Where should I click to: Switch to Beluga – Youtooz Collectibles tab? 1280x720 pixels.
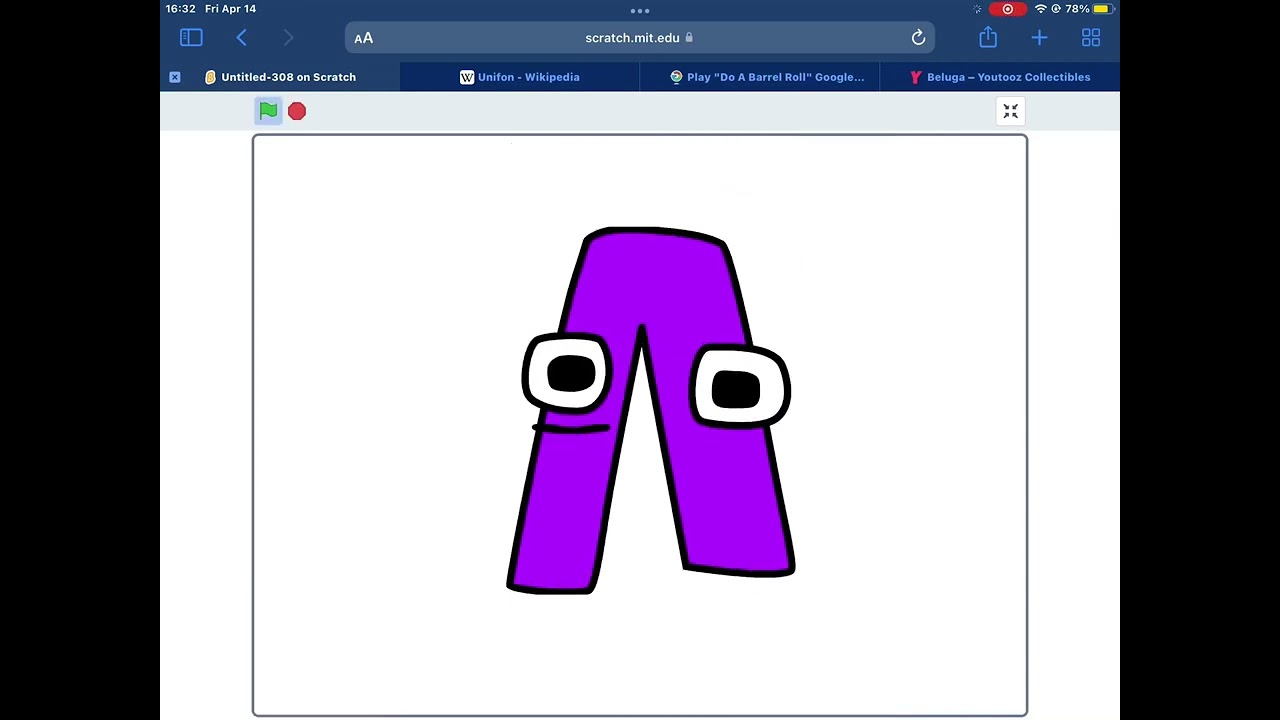pyautogui.click(x=1000, y=77)
